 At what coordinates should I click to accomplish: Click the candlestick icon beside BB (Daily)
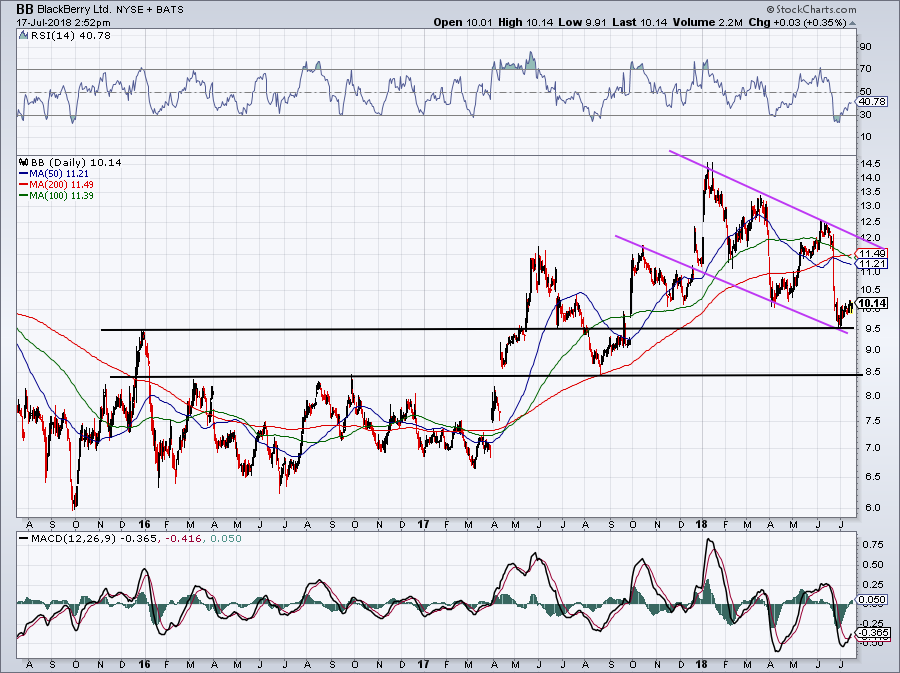click(23, 162)
